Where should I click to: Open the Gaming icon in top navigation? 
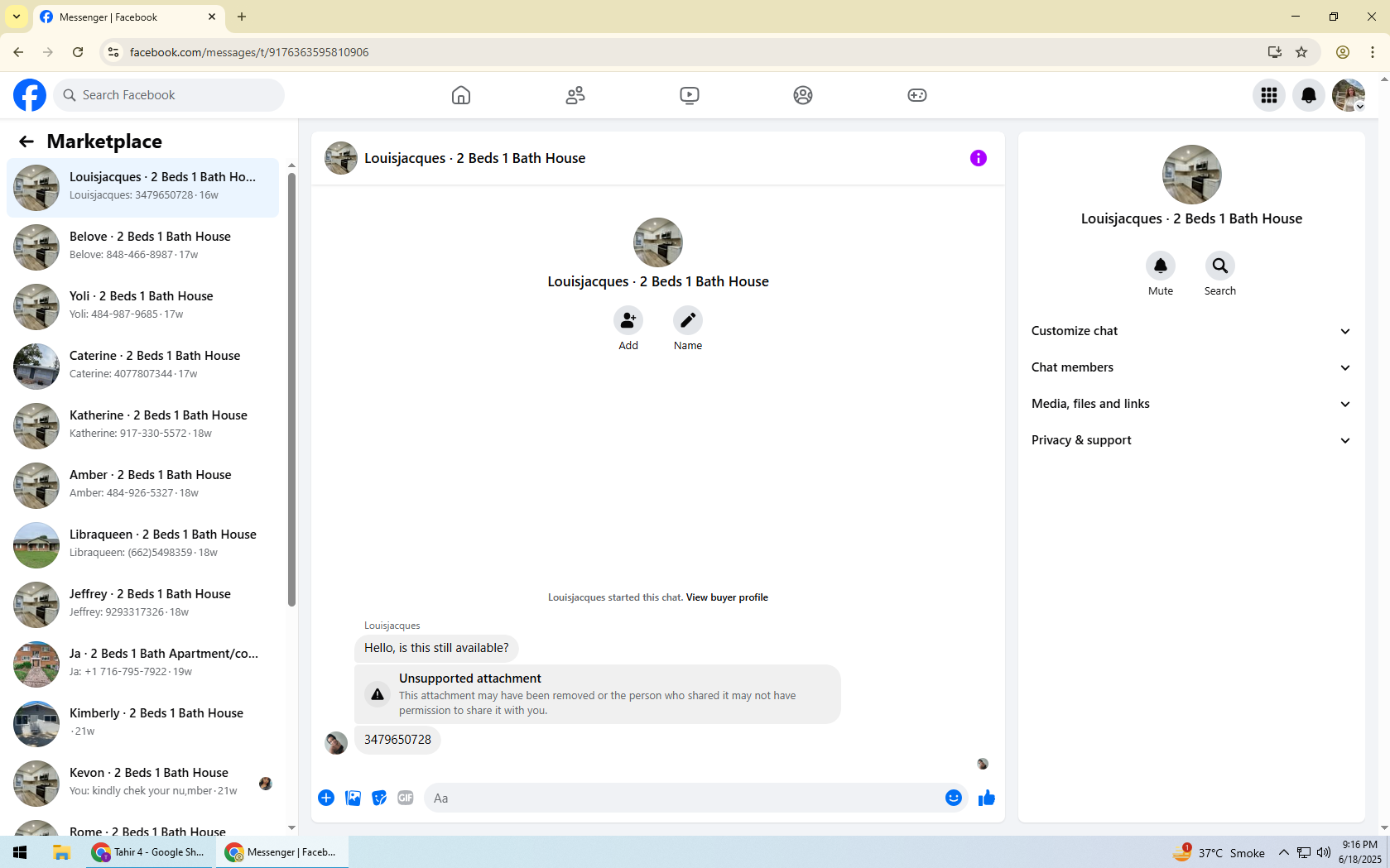[917, 95]
